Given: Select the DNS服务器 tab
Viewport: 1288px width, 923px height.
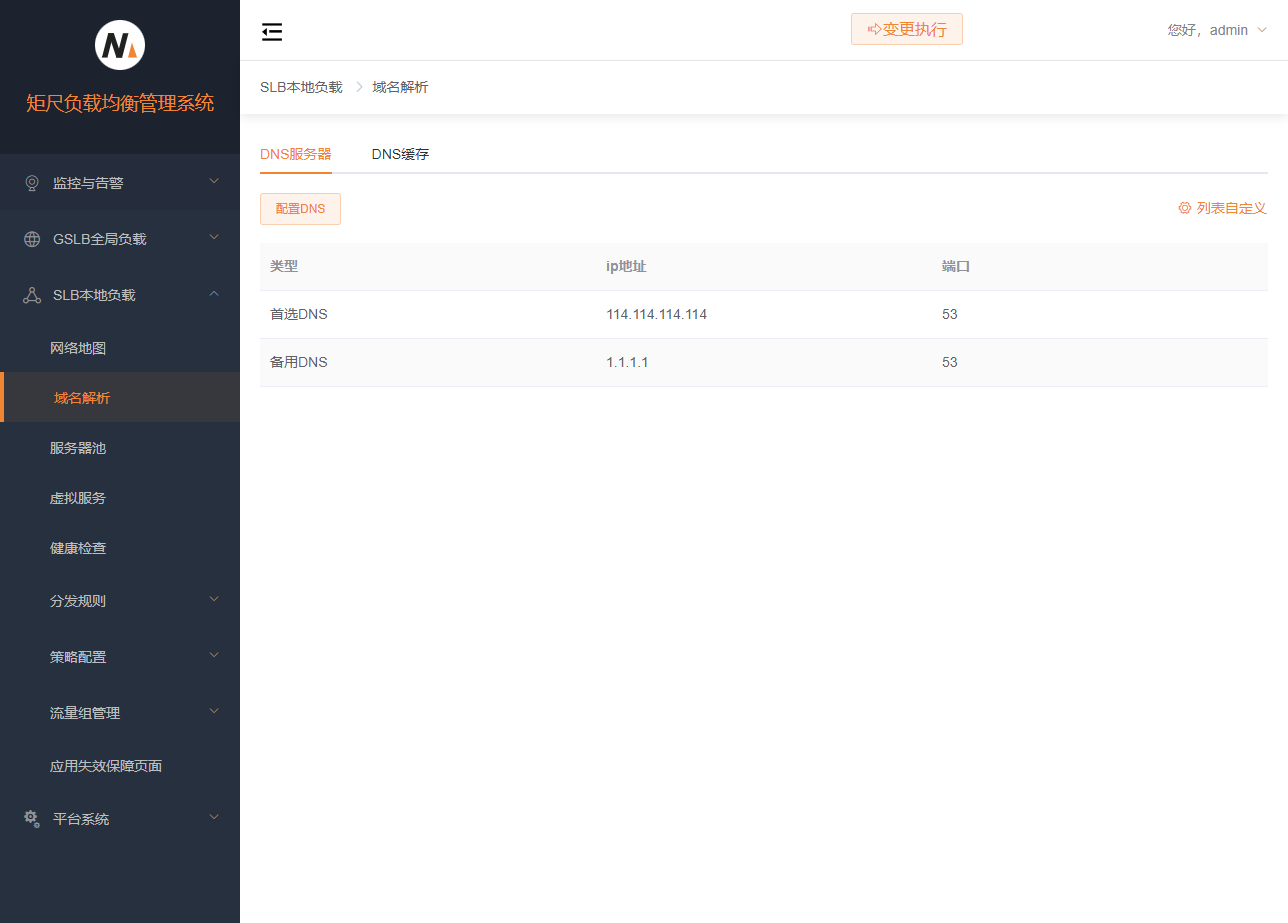Looking at the screenshot, I should point(295,154).
